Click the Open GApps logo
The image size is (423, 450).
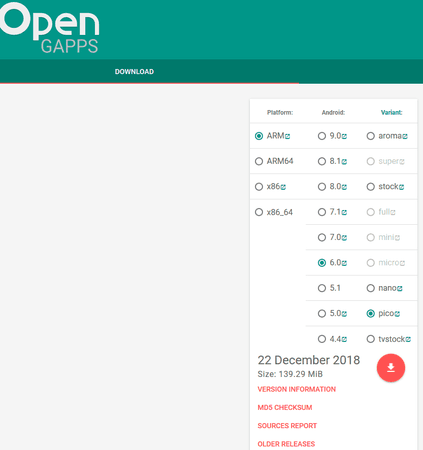coord(50,28)
